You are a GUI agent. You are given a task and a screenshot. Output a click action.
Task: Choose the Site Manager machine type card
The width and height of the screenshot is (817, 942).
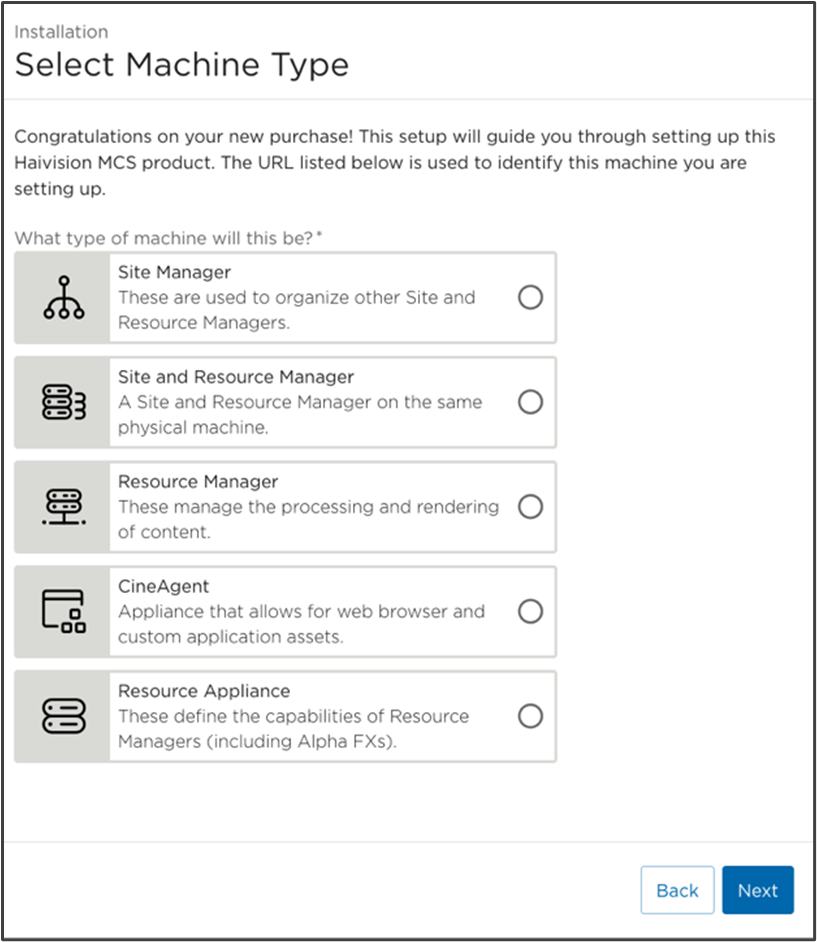tap(285, 297)
